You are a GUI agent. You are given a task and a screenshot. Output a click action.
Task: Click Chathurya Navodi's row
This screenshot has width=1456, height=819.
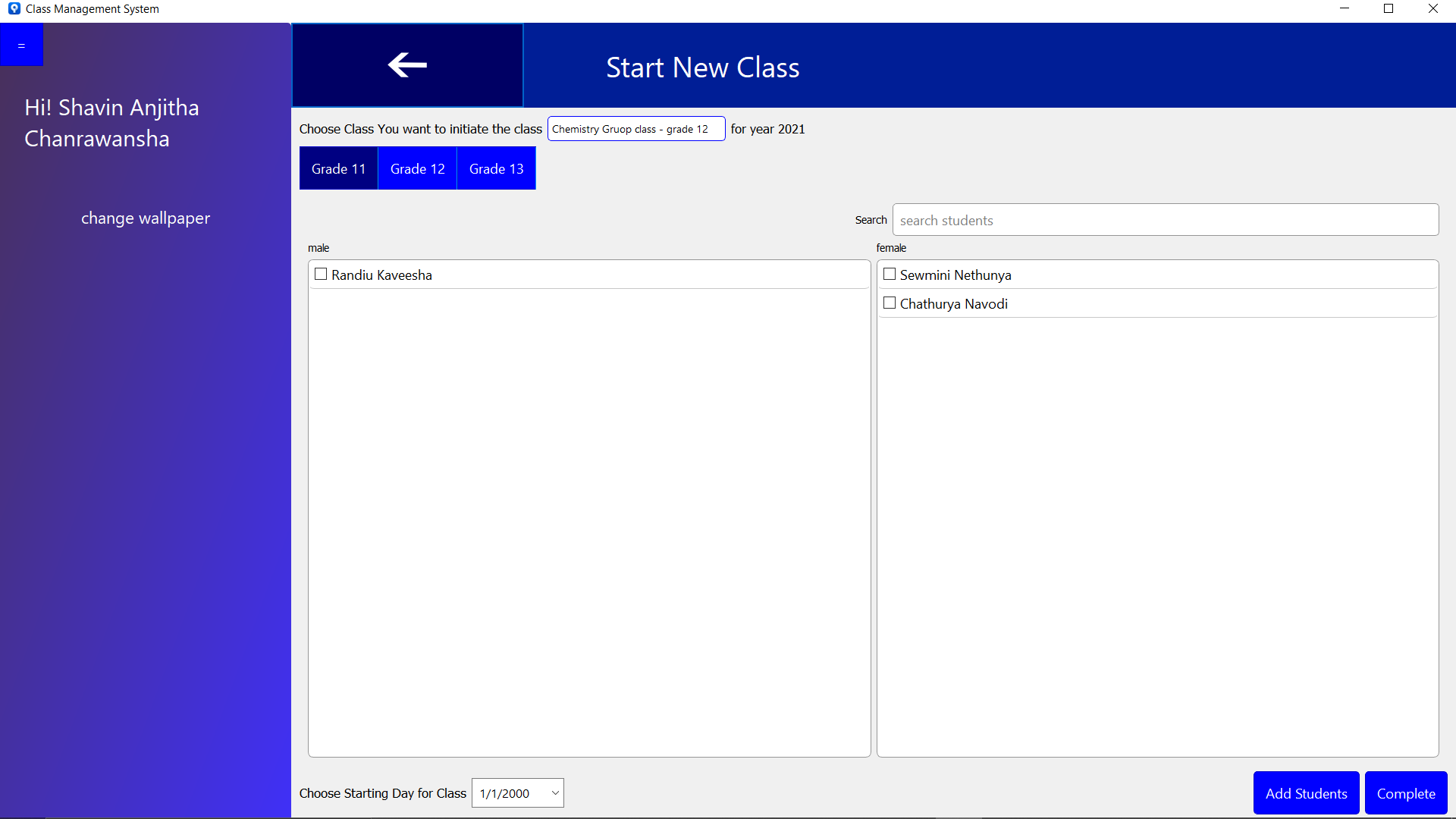pyautogui.click(x=953, y=303)
